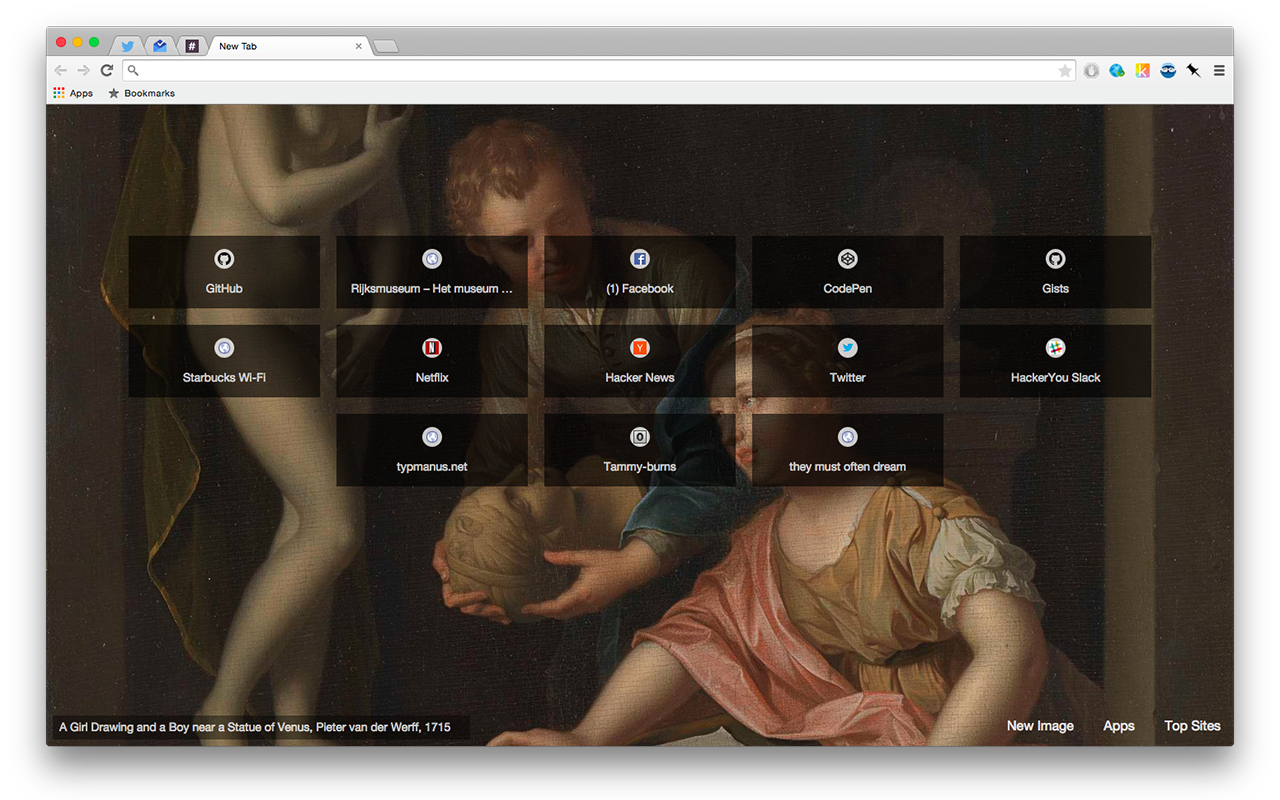Screen dimensions: 1280x800
Task: Click the blue ninja face extension icon
Action: 1168,71
